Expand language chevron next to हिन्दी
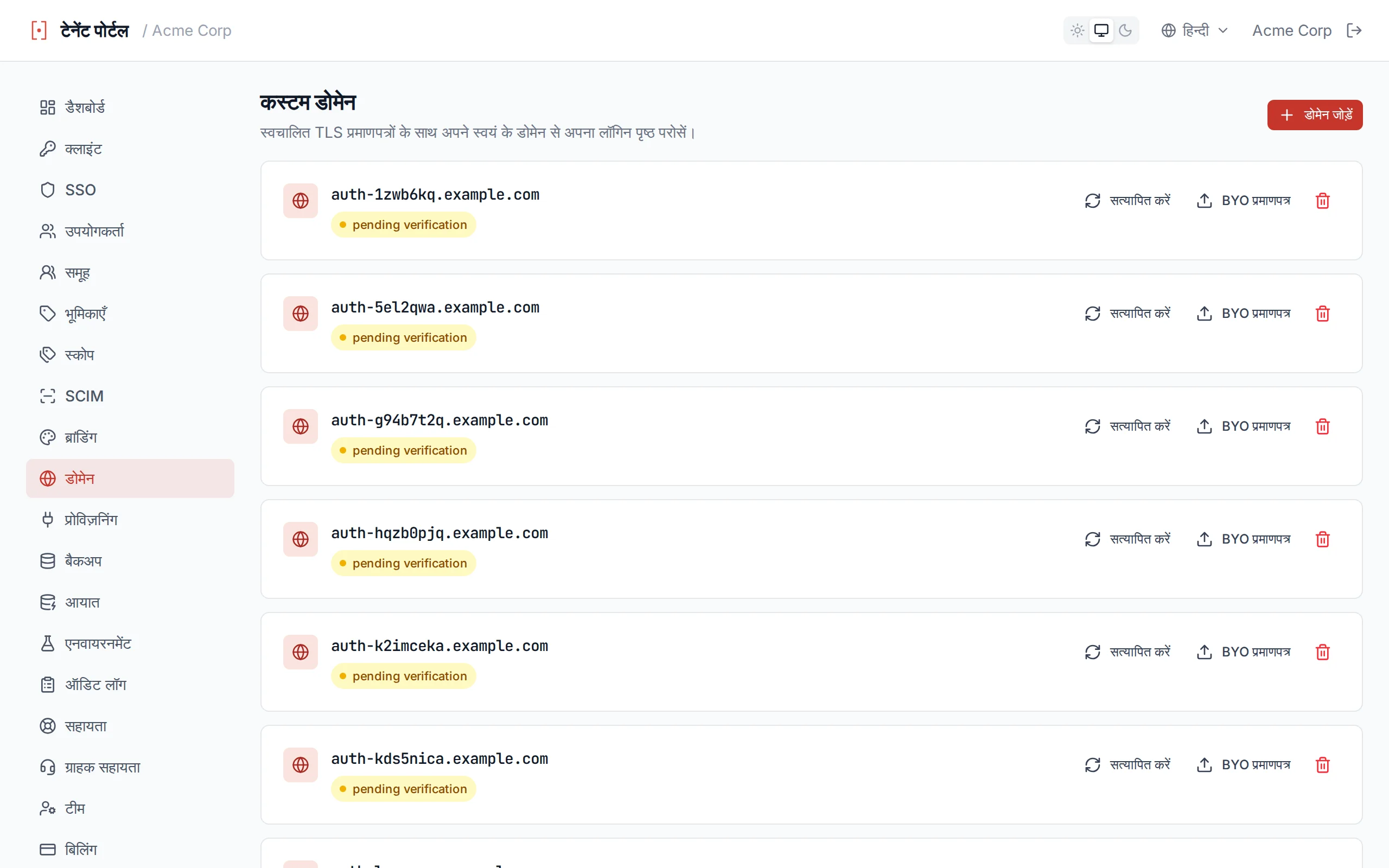This screenshot has width=1389, height=868. tap(1222, 30)
